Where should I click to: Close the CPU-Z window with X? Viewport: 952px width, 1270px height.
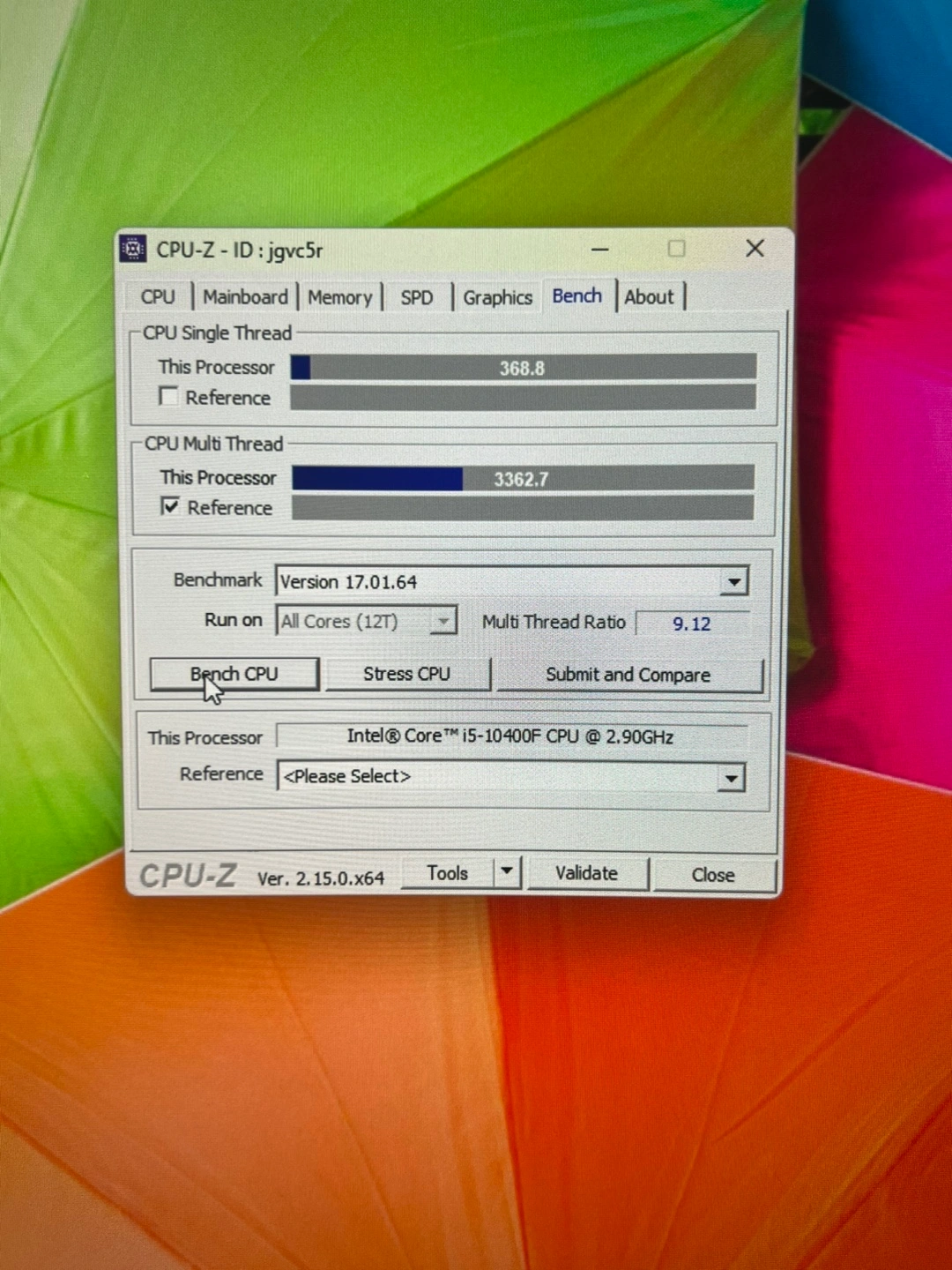(755, 249)
